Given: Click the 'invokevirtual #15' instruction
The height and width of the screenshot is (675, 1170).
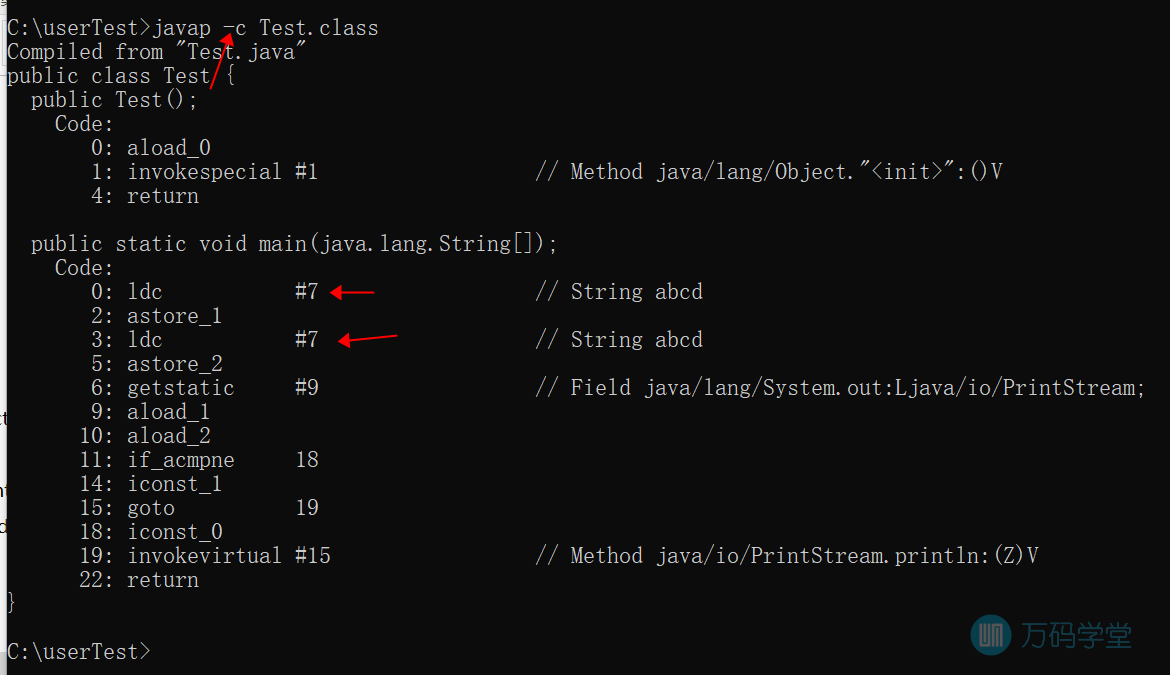Looking at the screenshot, I should point(229,556).
